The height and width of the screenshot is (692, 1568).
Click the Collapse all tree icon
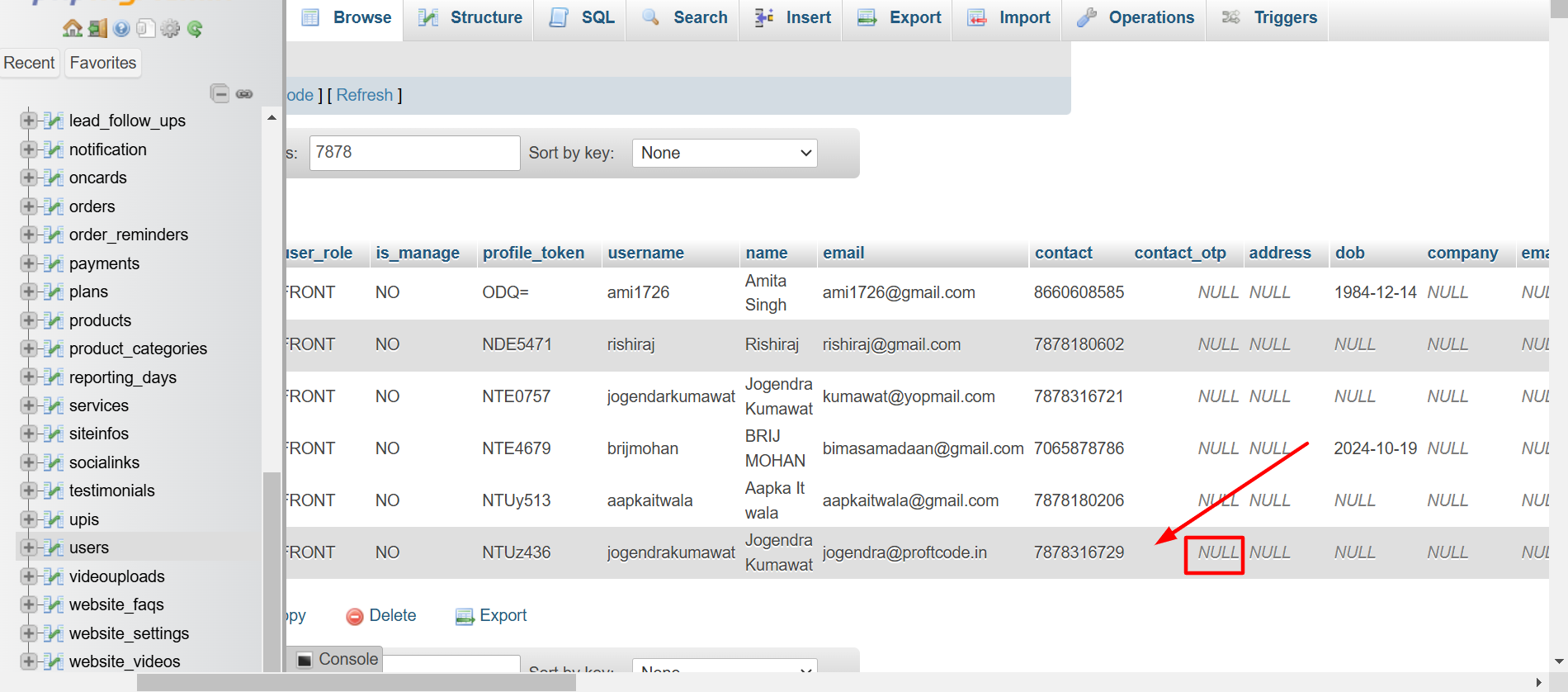pos(220,93)
